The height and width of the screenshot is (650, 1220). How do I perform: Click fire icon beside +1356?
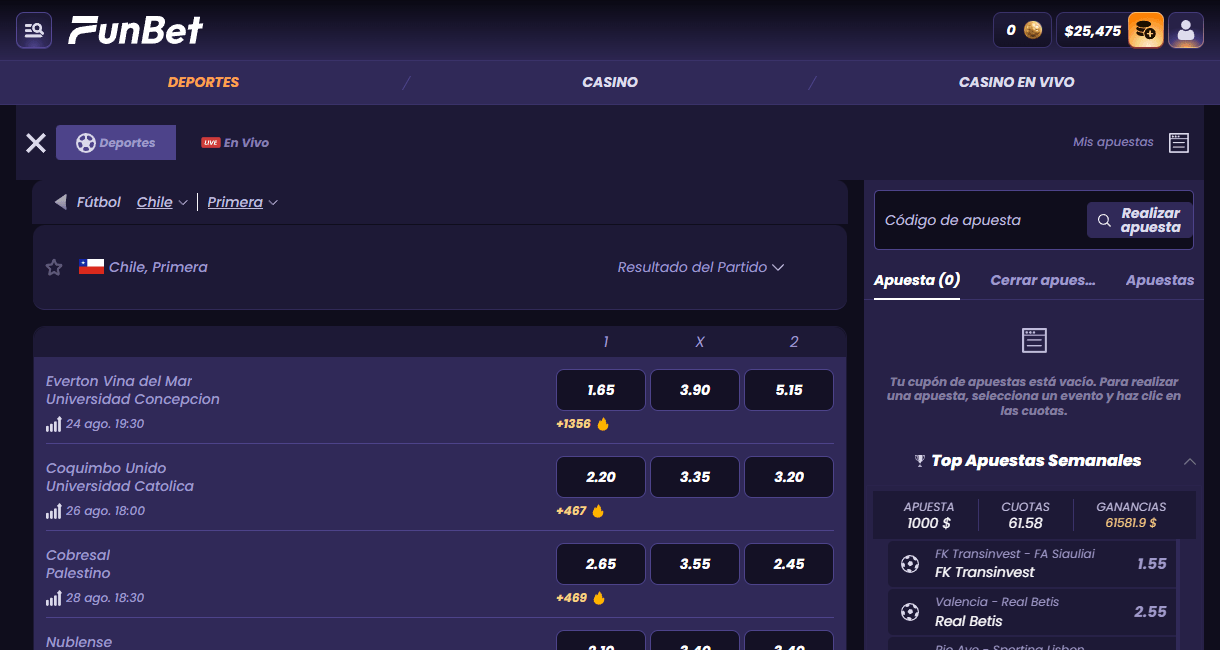(603, 424)
